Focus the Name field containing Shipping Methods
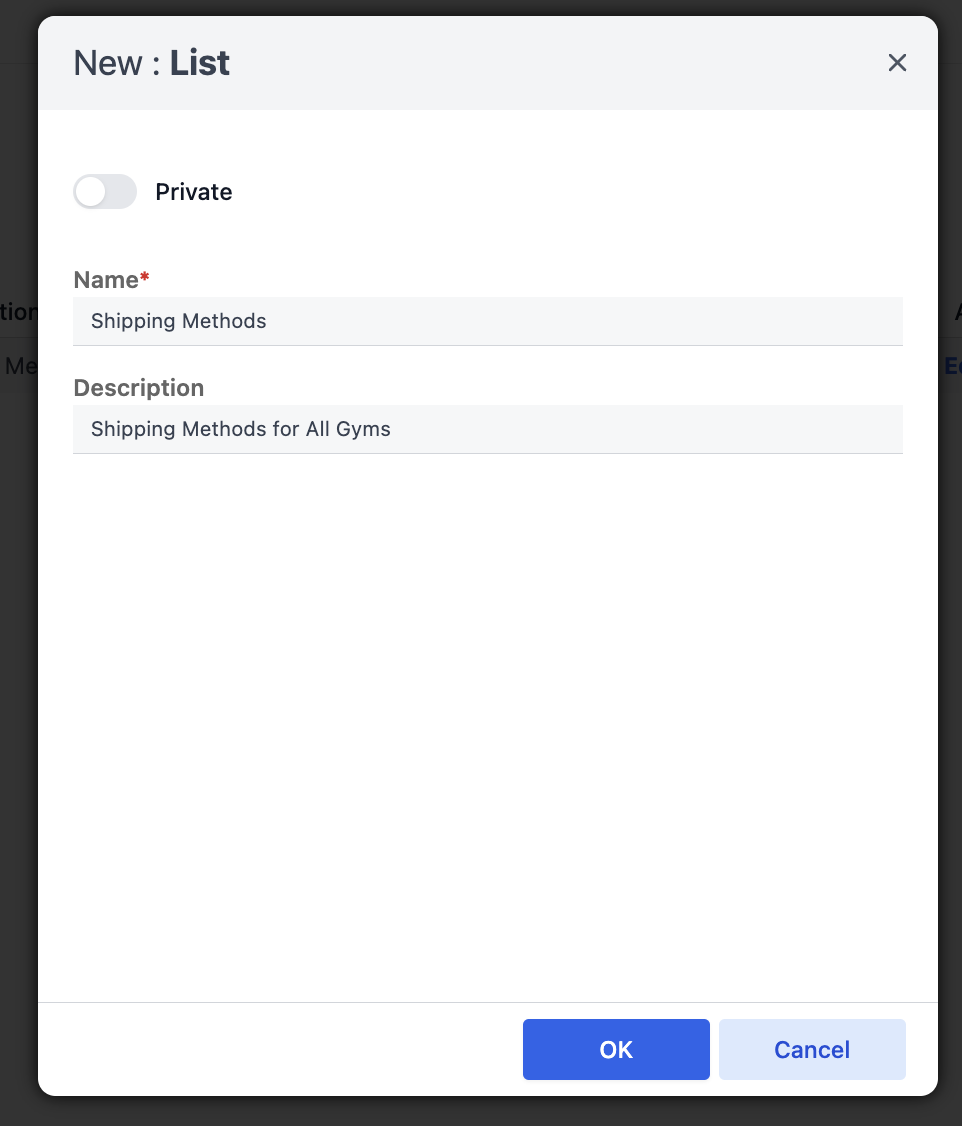 (x=487, y=321)
